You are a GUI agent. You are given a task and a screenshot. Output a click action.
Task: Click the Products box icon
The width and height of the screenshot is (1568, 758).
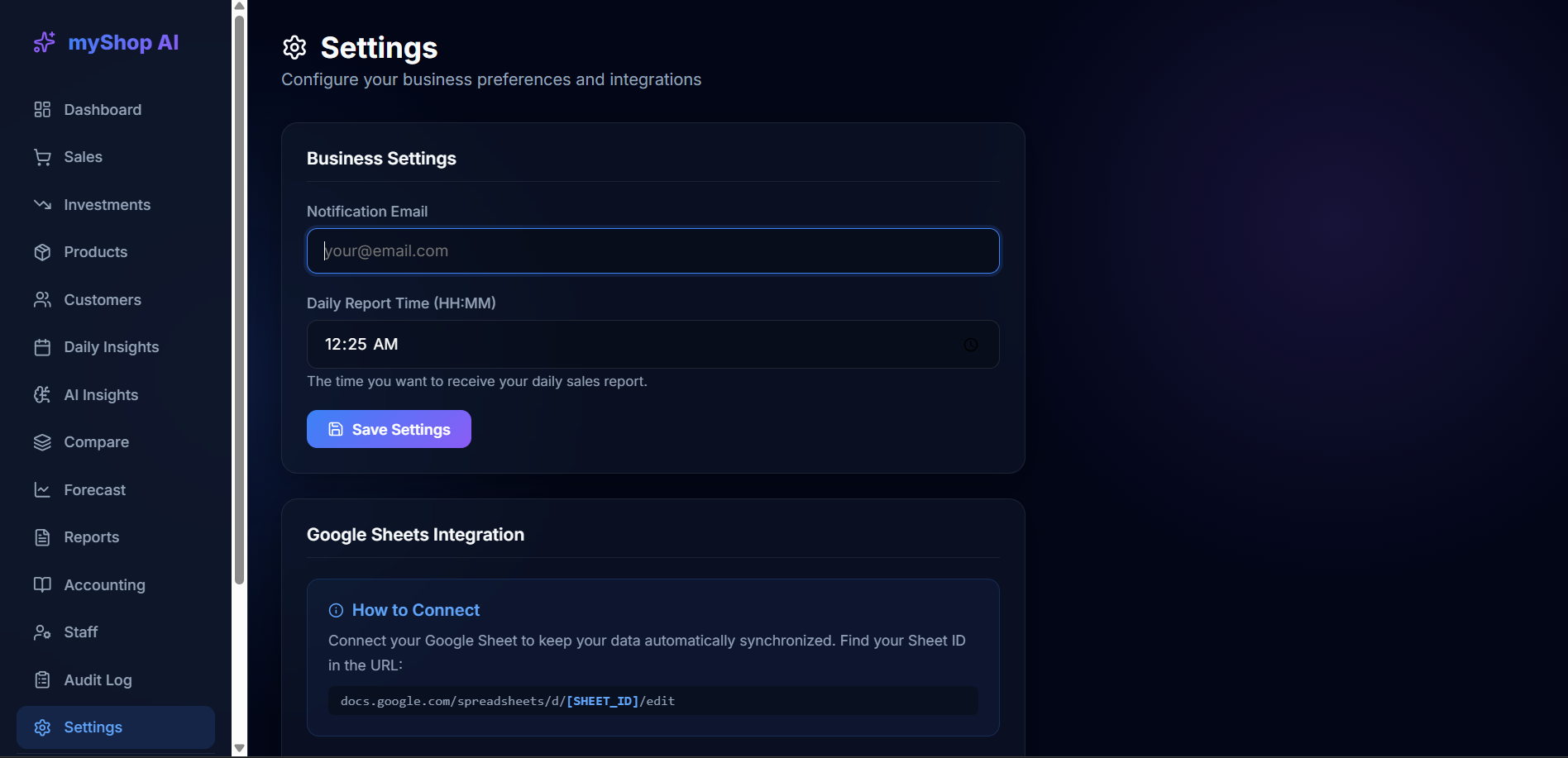[42, 252]
